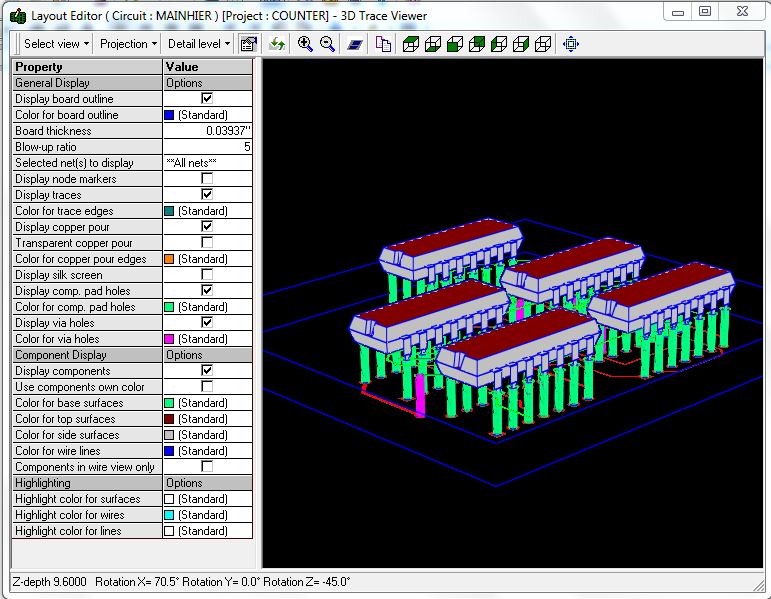The height and width of the screenshot is (599, 771).
Task: Open the **All nets** selection value
Action: 208,163
